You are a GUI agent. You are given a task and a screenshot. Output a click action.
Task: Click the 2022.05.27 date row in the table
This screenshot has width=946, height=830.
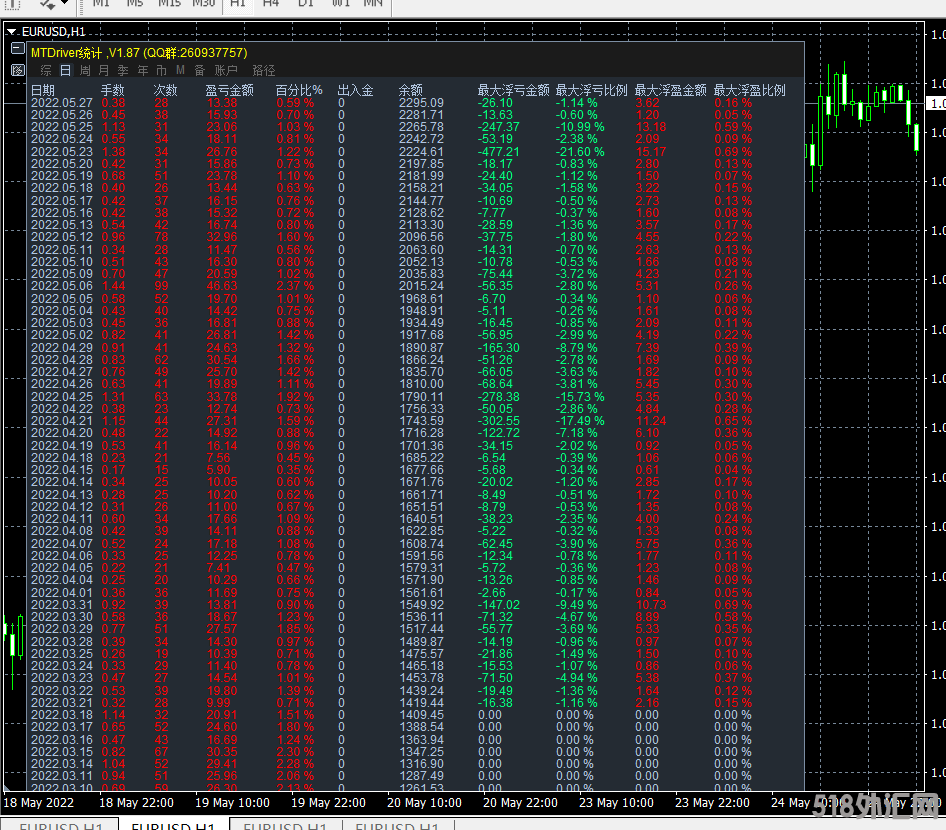(61, 103)
